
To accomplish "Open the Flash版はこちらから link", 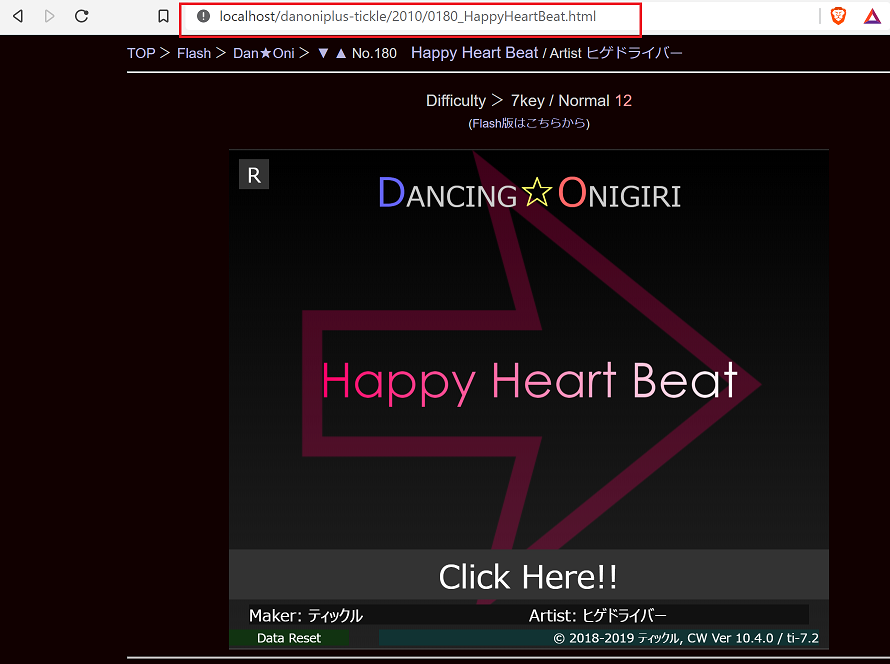I will click(x=529, y=123).
